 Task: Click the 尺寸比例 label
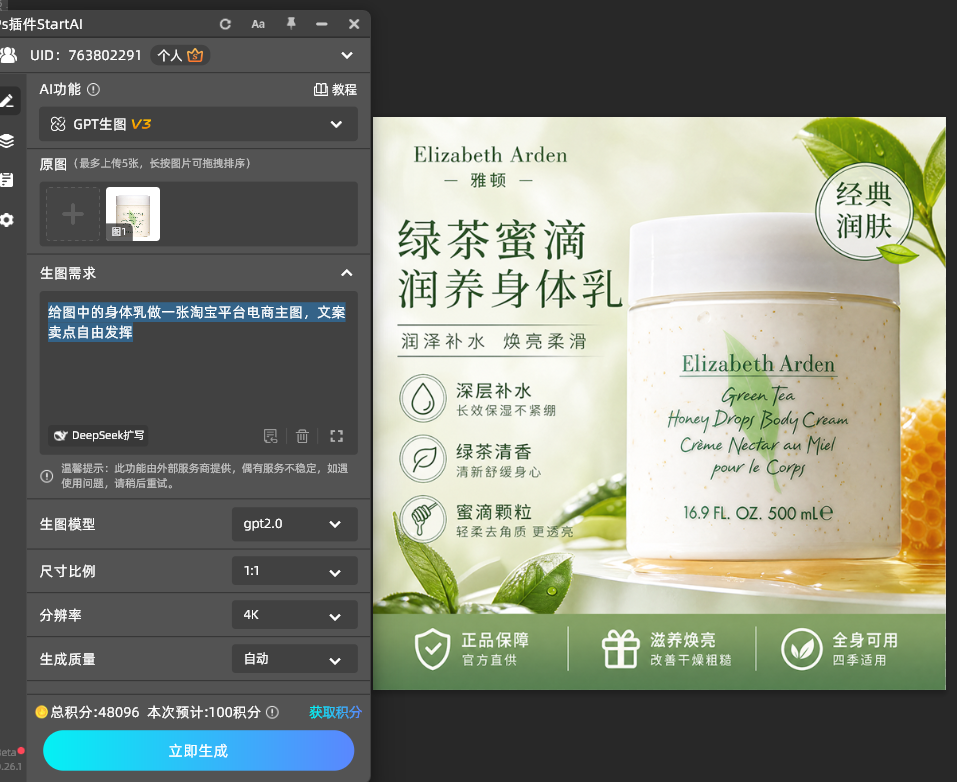(67, 571)
